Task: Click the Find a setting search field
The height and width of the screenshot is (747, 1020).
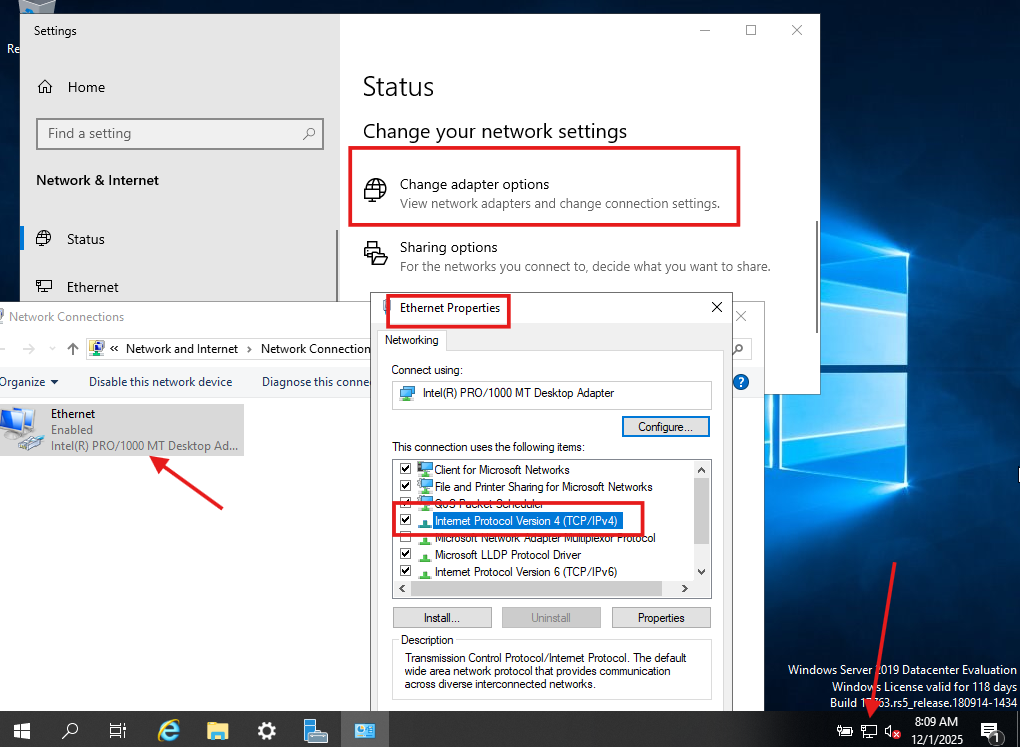Action: point(180,134)
